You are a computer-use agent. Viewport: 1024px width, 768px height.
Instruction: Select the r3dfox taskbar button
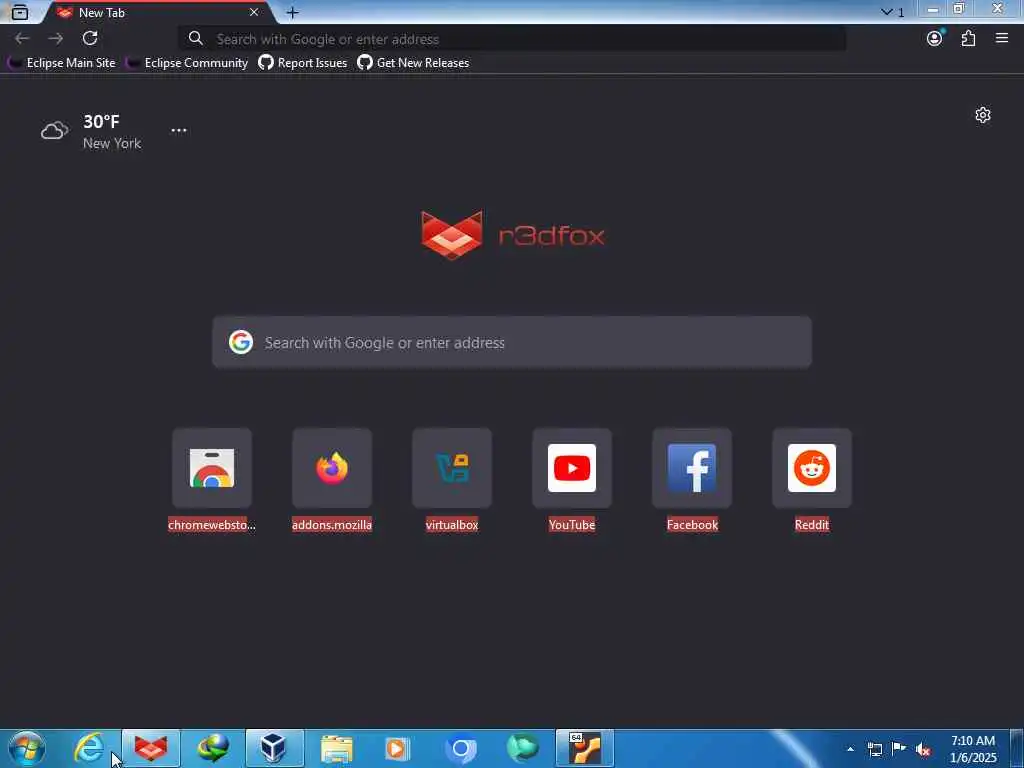(151, 748)
